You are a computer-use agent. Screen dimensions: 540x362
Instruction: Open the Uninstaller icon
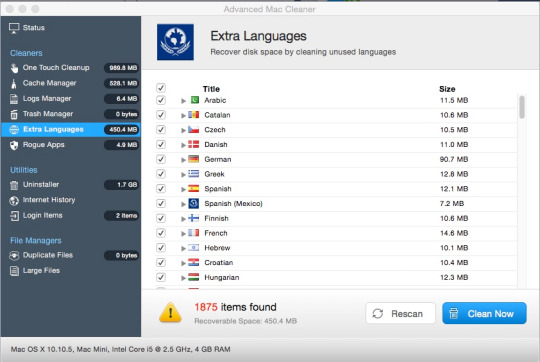pyautogui.click(x=14, y=185)
